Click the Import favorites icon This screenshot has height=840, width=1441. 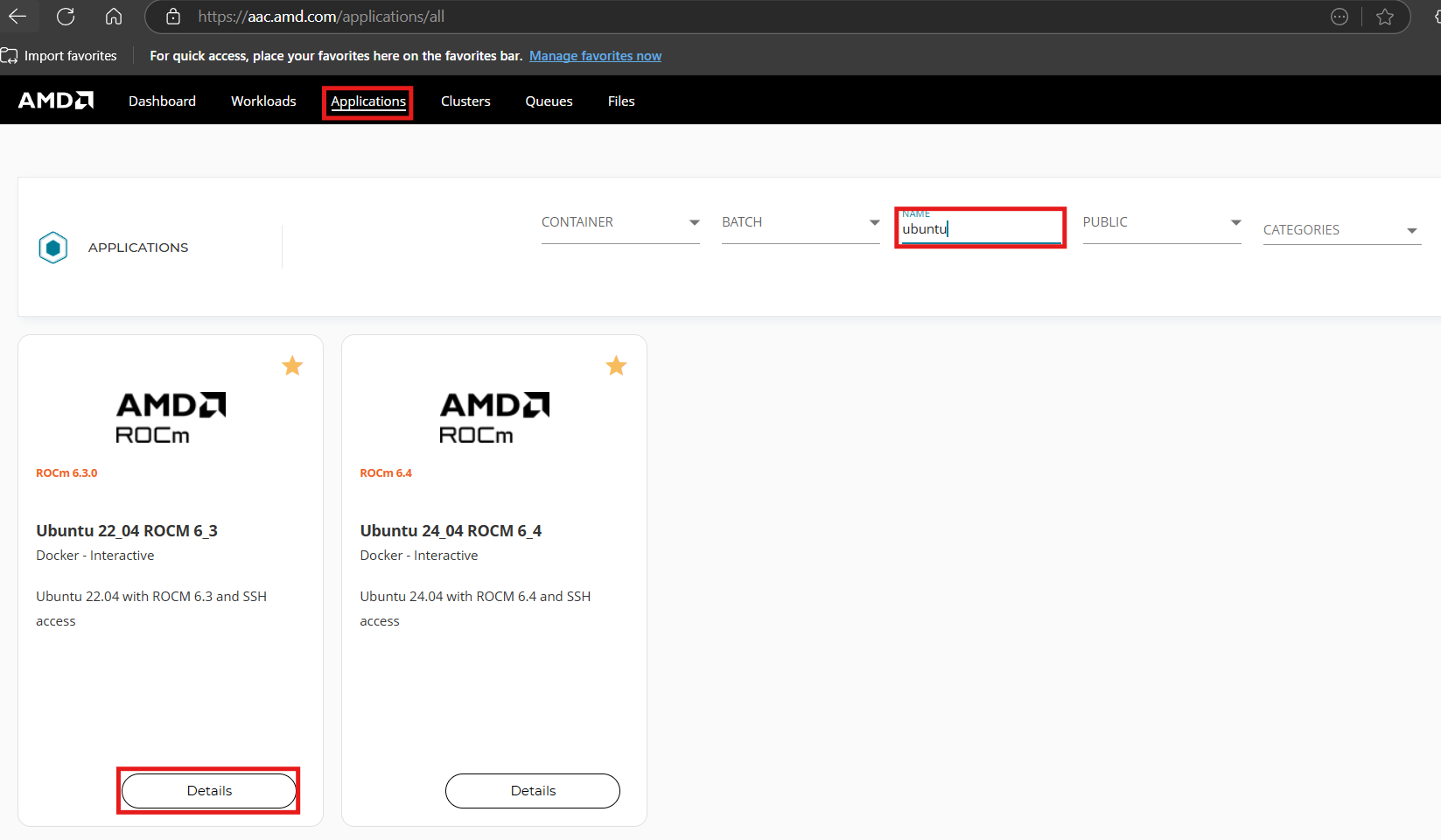pyautogui.click(x=9, y=56)
